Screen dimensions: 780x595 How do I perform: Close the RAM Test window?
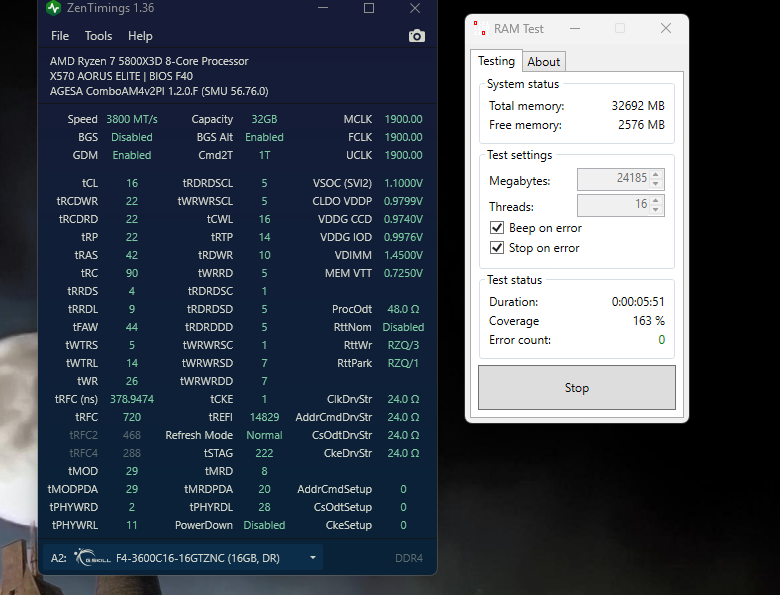pyautogui.click(x=666, y=28)
